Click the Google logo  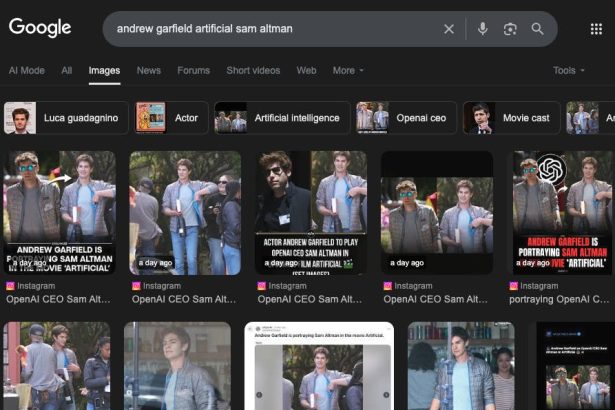tap(40, 28)
